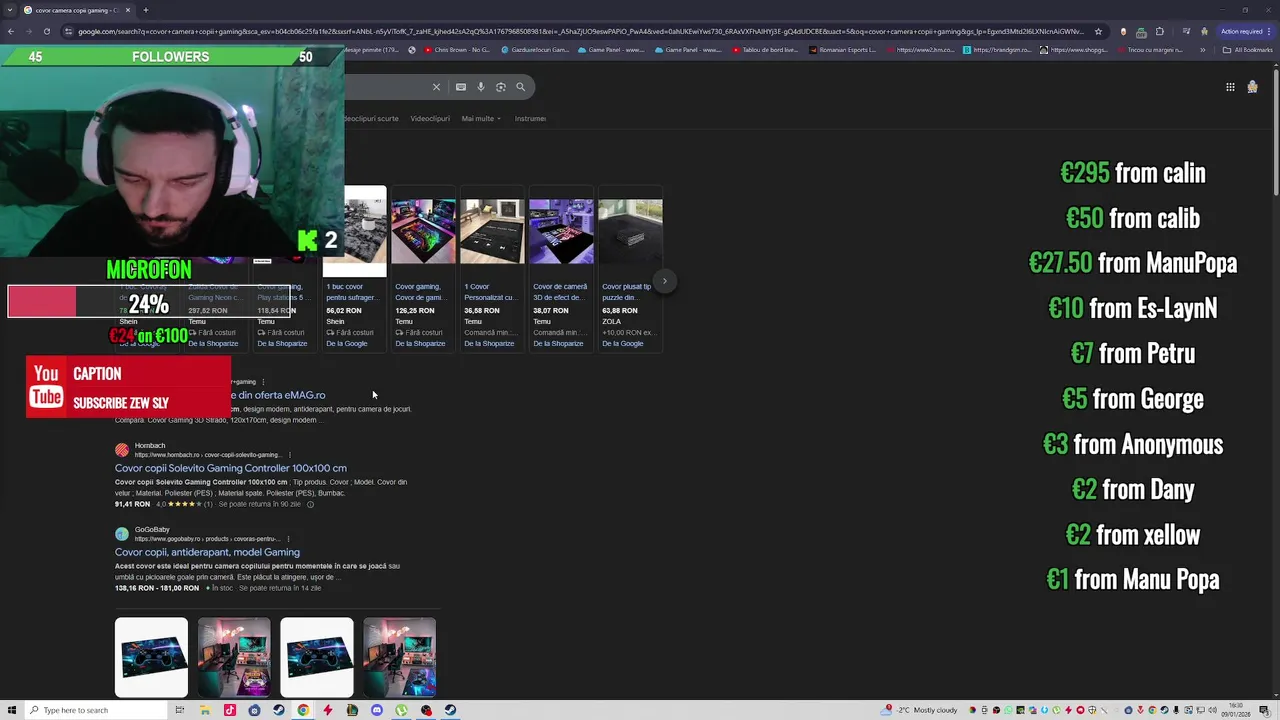Click the Windows Start button
Image resolution: width=1280 pixels, height=720 pixels.
click(12, 710)
